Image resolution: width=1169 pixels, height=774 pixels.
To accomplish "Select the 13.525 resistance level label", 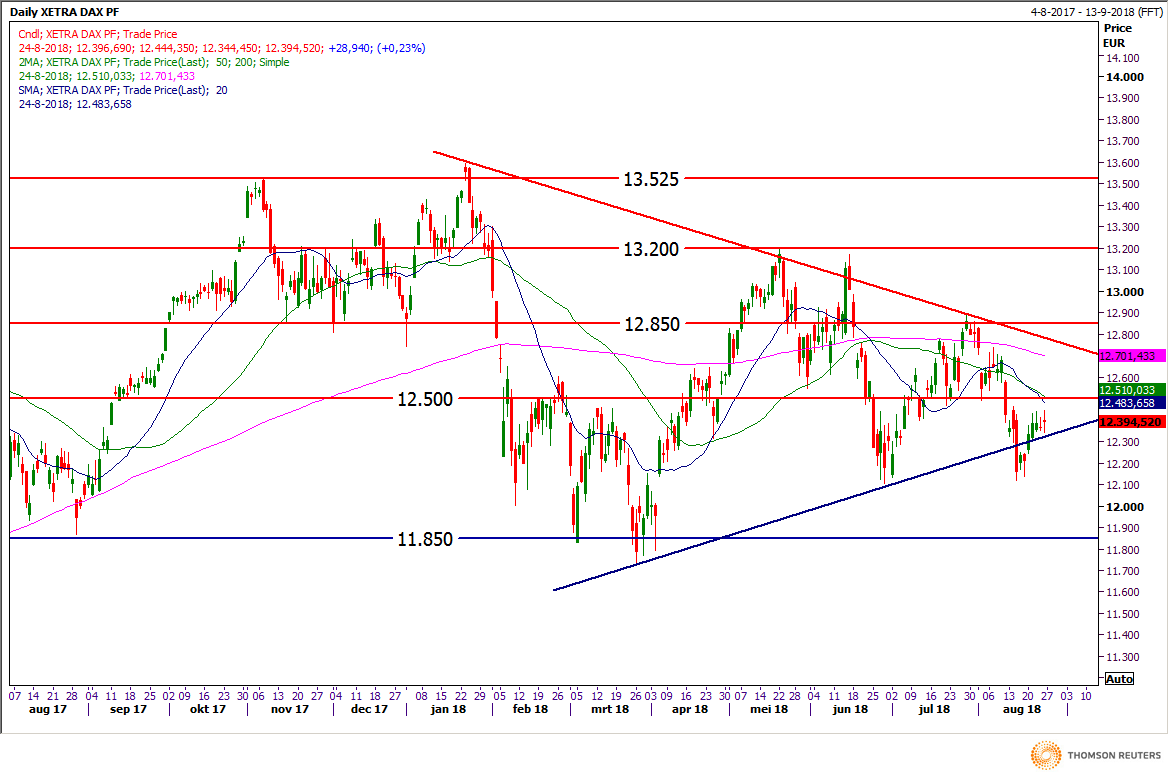I will pos(651,179).
